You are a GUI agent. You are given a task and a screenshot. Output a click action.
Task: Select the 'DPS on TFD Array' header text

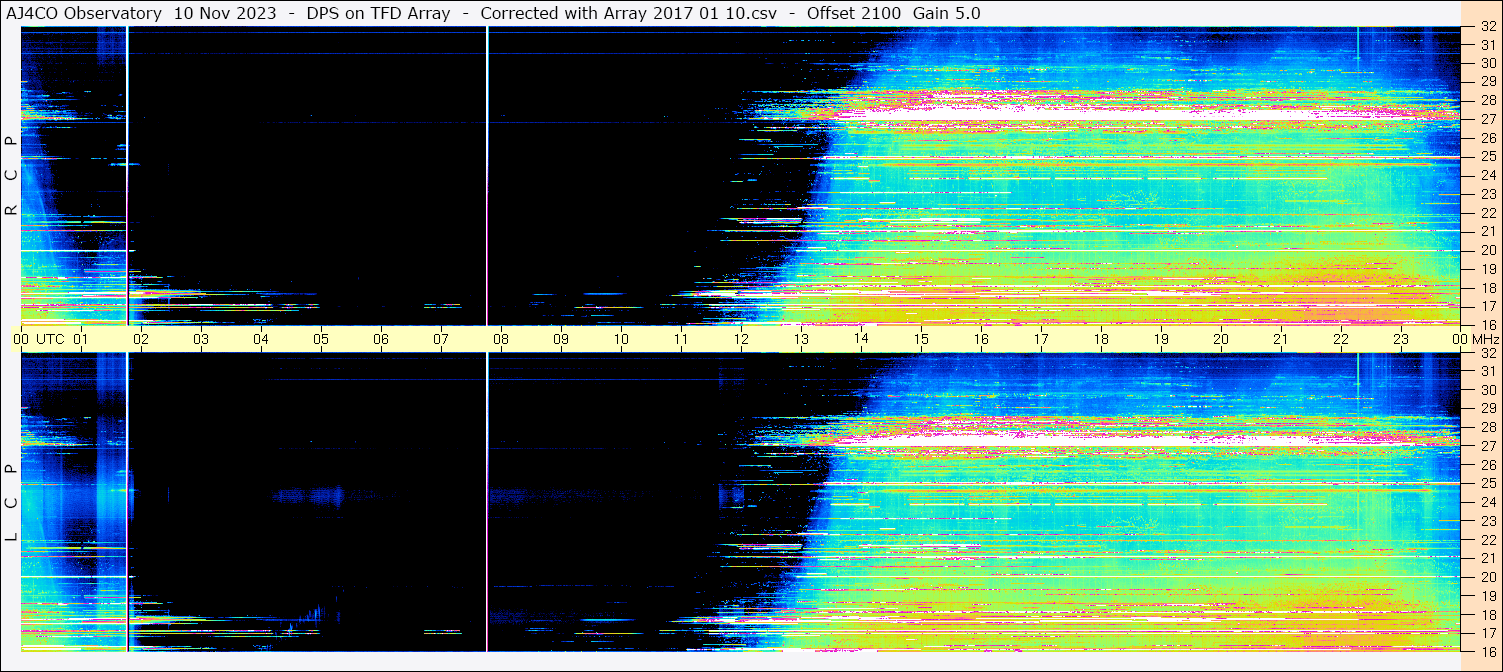(379, 14)
